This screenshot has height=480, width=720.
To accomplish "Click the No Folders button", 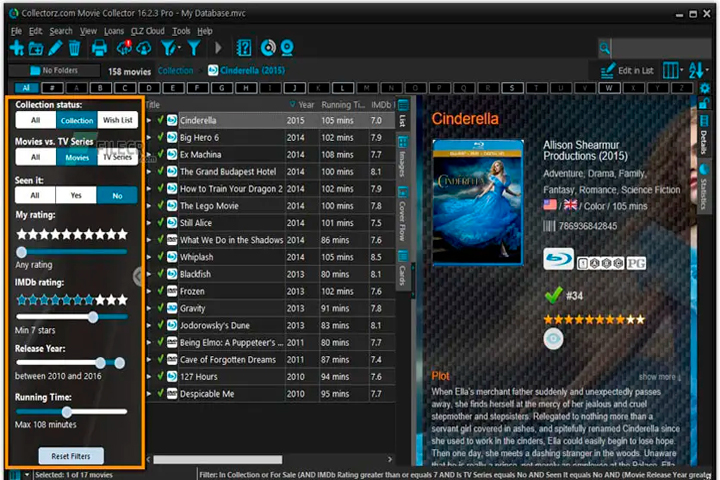I will [x=54, y=70].
